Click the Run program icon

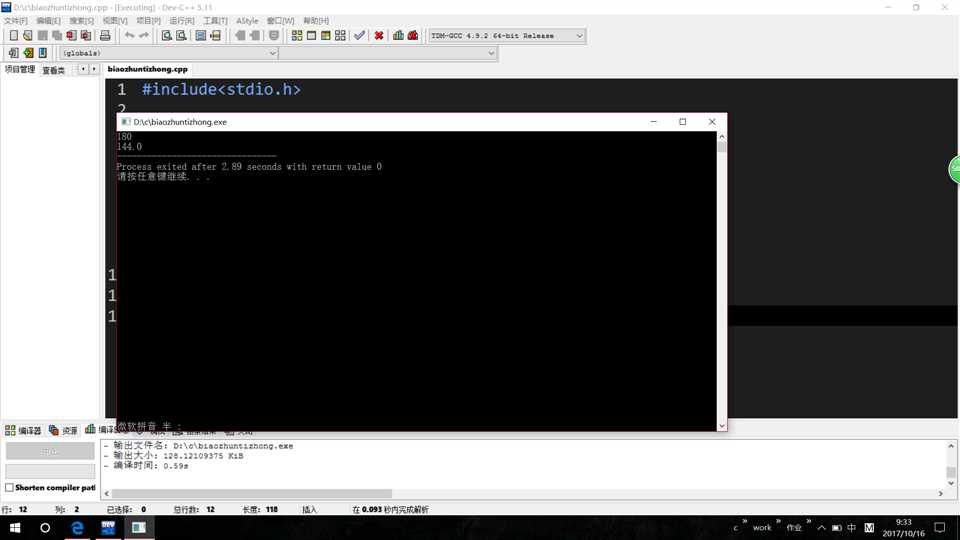point(312,36)
